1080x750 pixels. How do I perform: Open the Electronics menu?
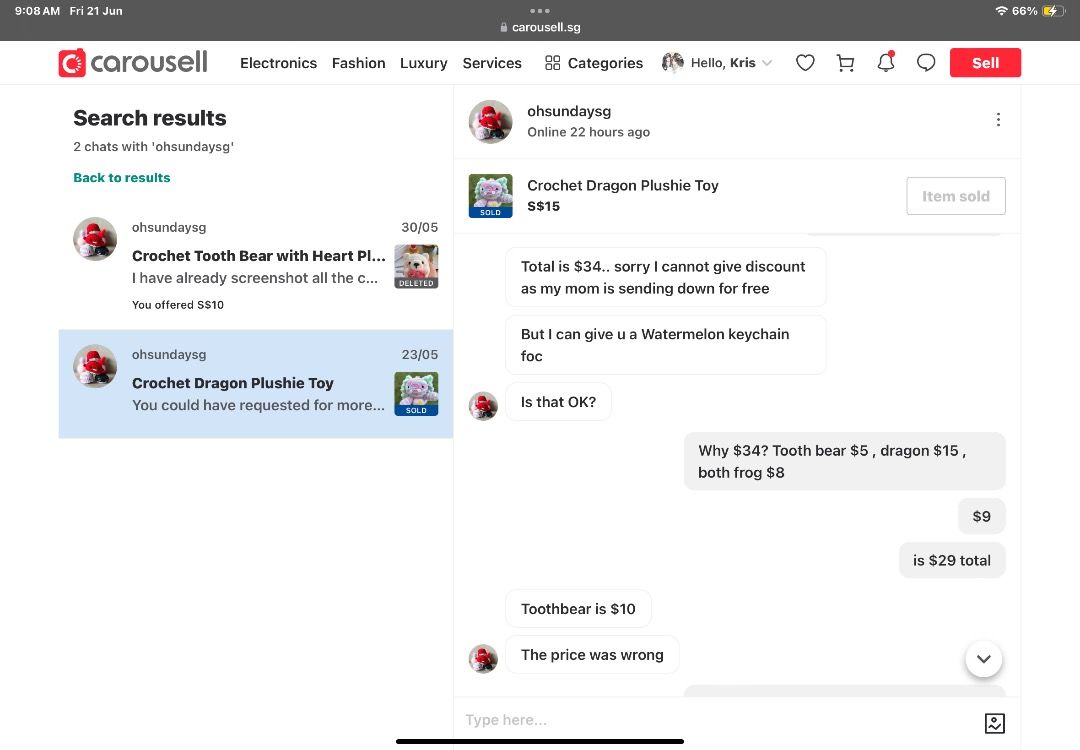[278, 63]
